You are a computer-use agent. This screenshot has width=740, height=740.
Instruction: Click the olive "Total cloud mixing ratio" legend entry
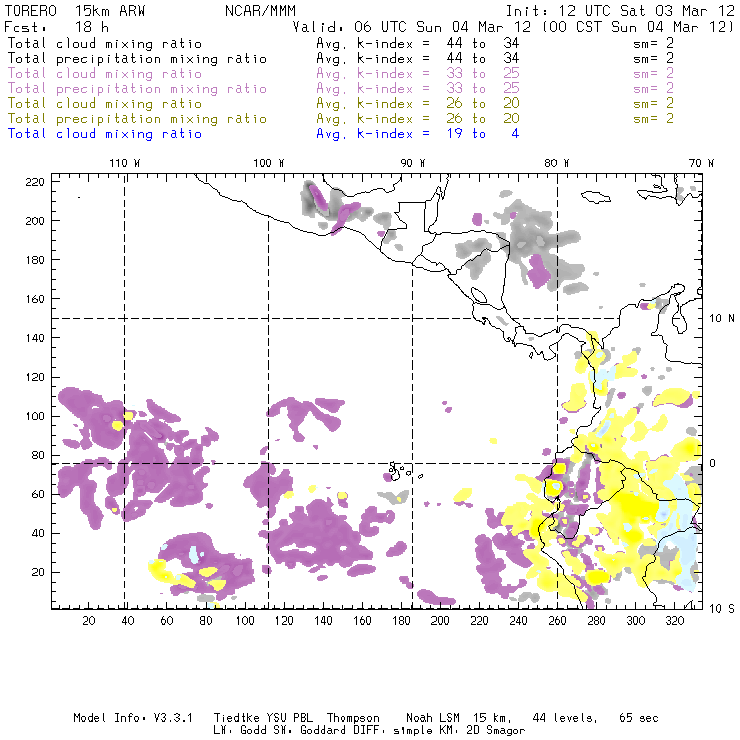tap(105, 103)
